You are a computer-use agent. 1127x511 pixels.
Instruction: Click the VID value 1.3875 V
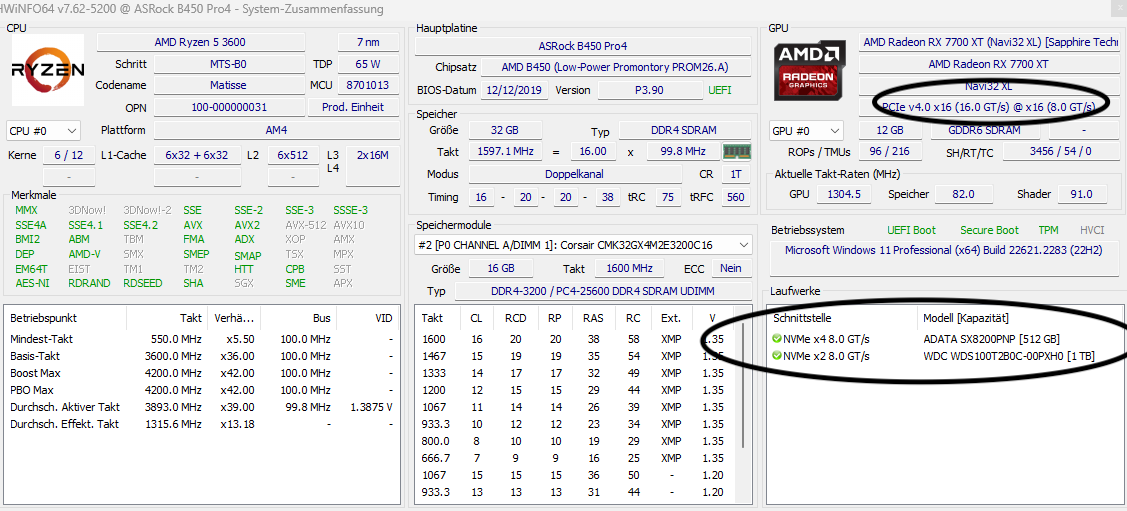point(370,407)
